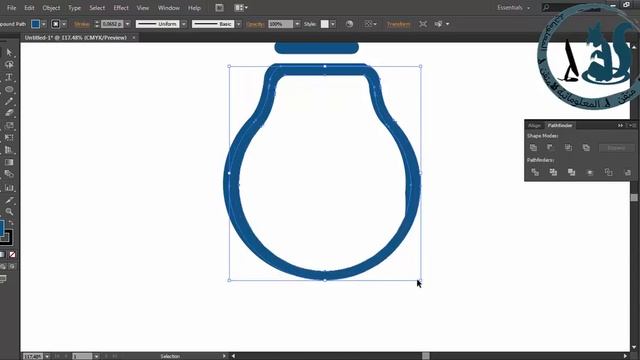Click the Minus Back pathfinder icon
The image size is (640, 360).
[x=627, y=172]
